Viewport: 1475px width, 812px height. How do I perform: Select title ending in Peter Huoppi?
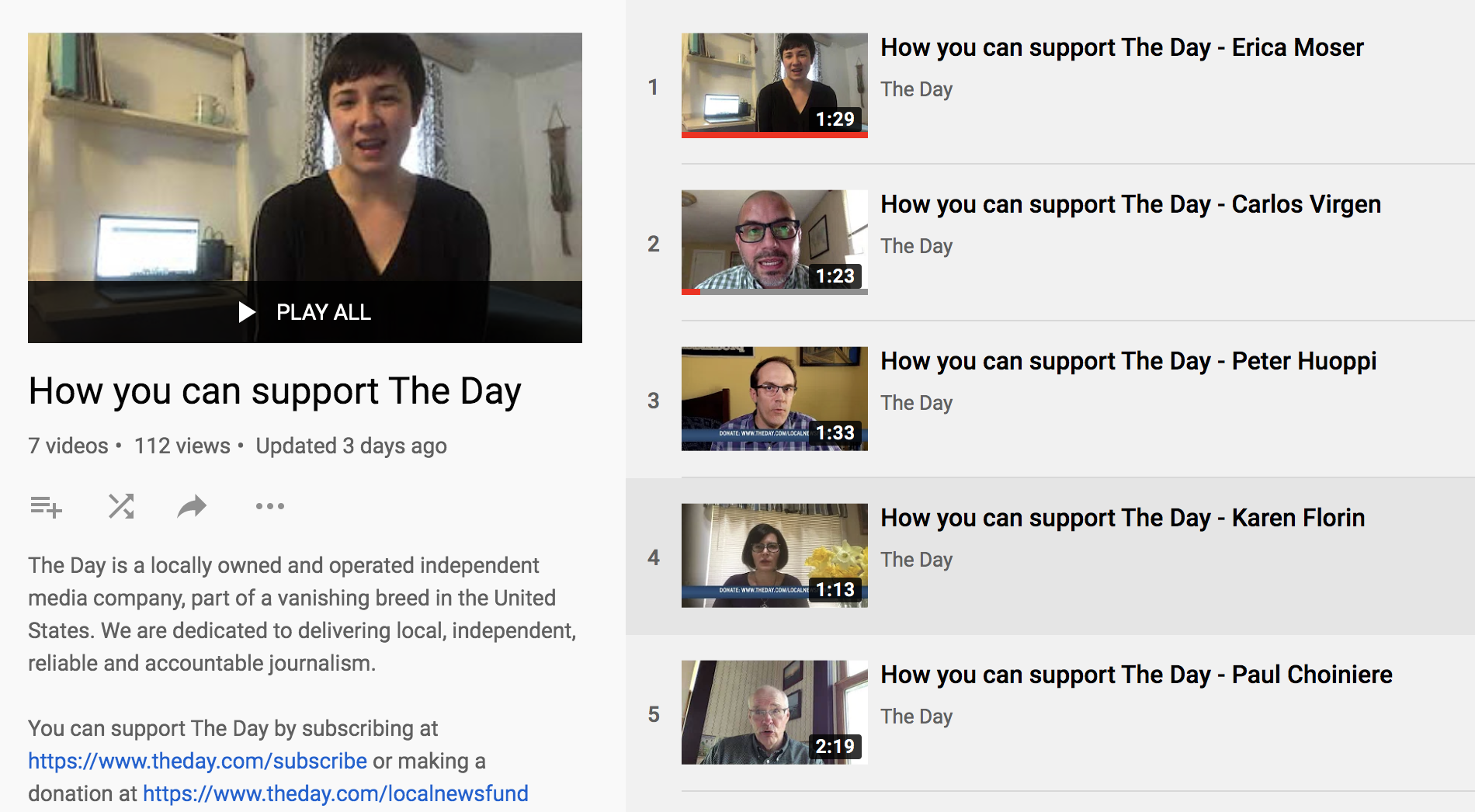tap(1128, 362)
